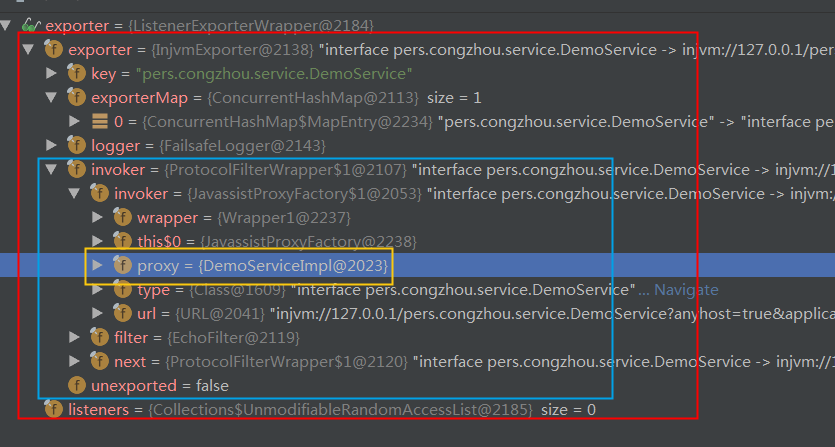Collapse the ProtocolFilterWrapper invoker node
The image size is (835, 447).
click(x=52, y=169)
